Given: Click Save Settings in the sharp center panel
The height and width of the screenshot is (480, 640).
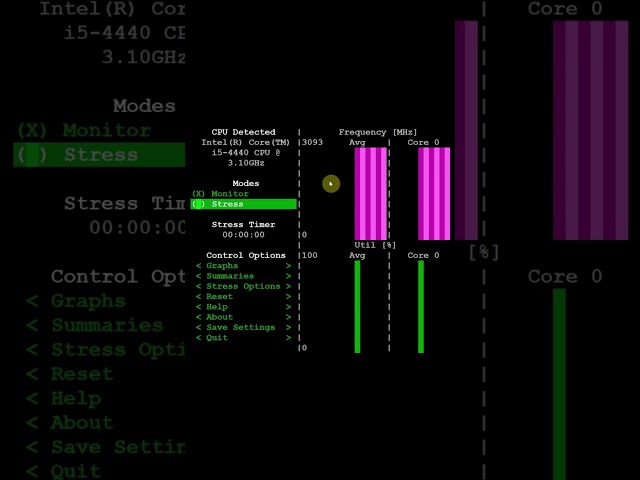Looking at the screenshot, I should pos(244,327).
